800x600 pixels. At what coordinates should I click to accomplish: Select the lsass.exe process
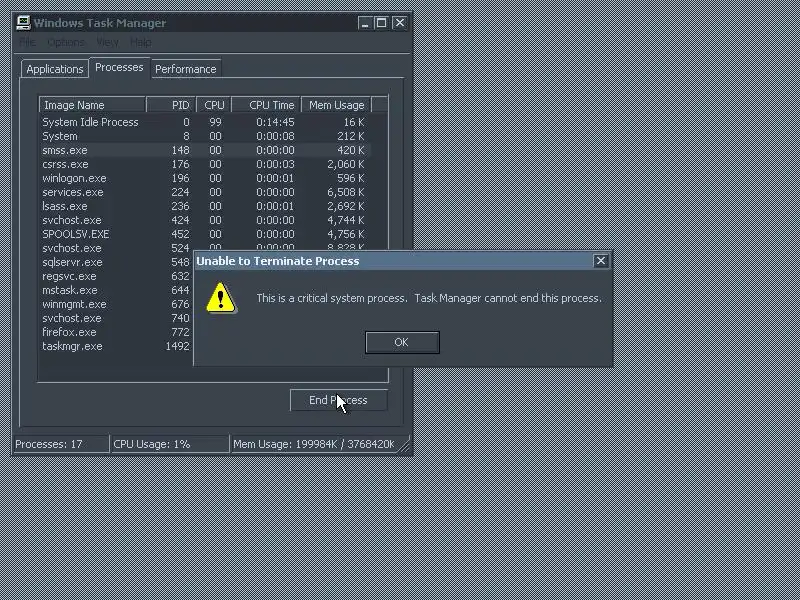coord(205,206)
